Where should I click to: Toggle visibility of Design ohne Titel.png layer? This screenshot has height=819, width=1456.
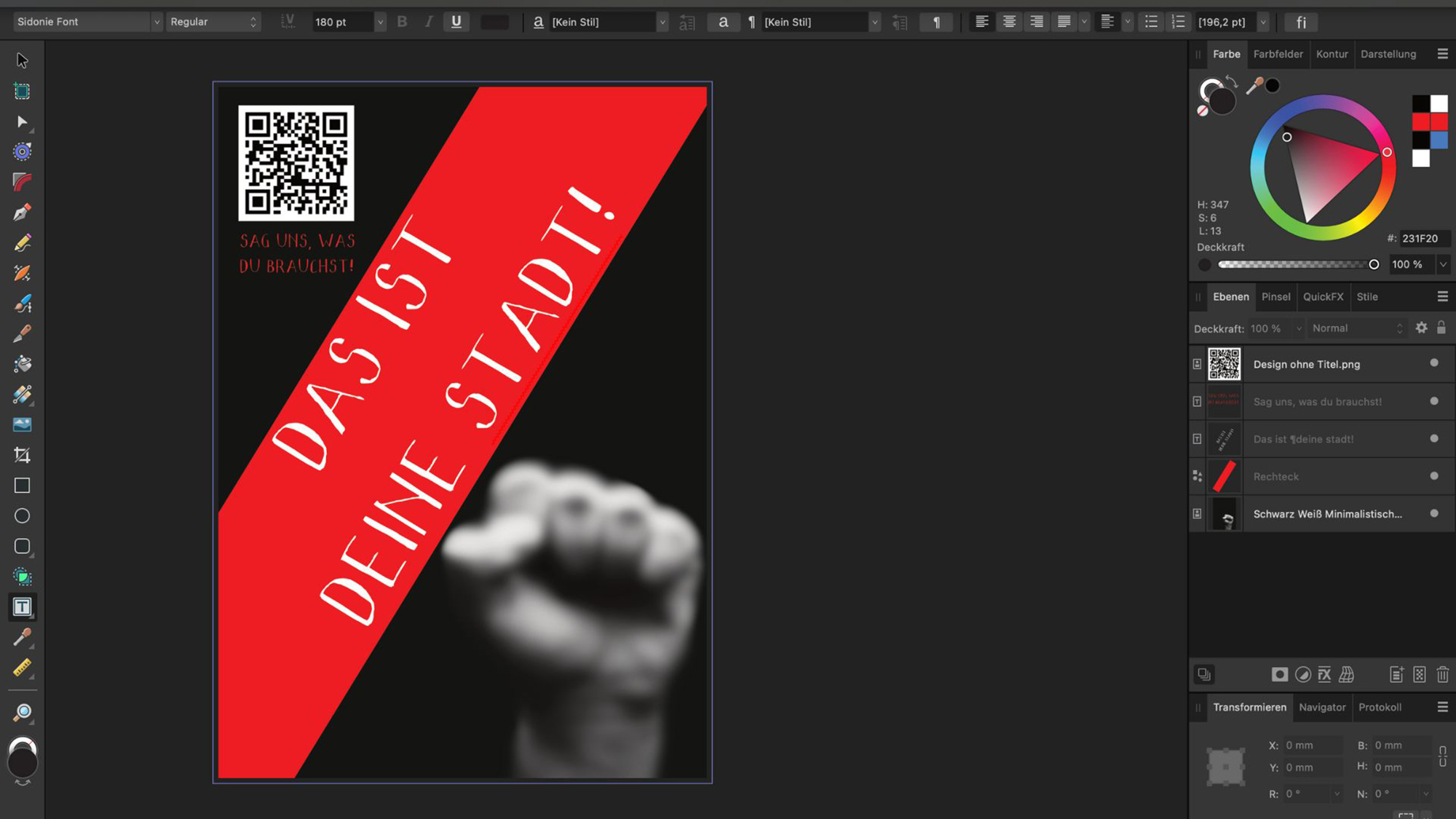point(1433,363)
